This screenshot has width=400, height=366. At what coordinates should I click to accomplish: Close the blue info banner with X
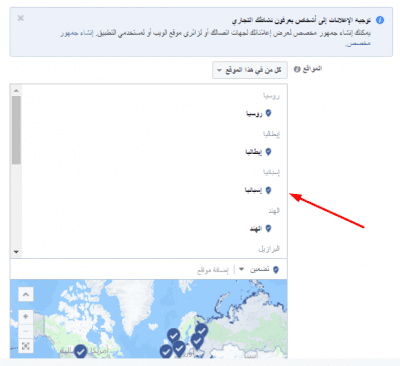coord(21,18)
